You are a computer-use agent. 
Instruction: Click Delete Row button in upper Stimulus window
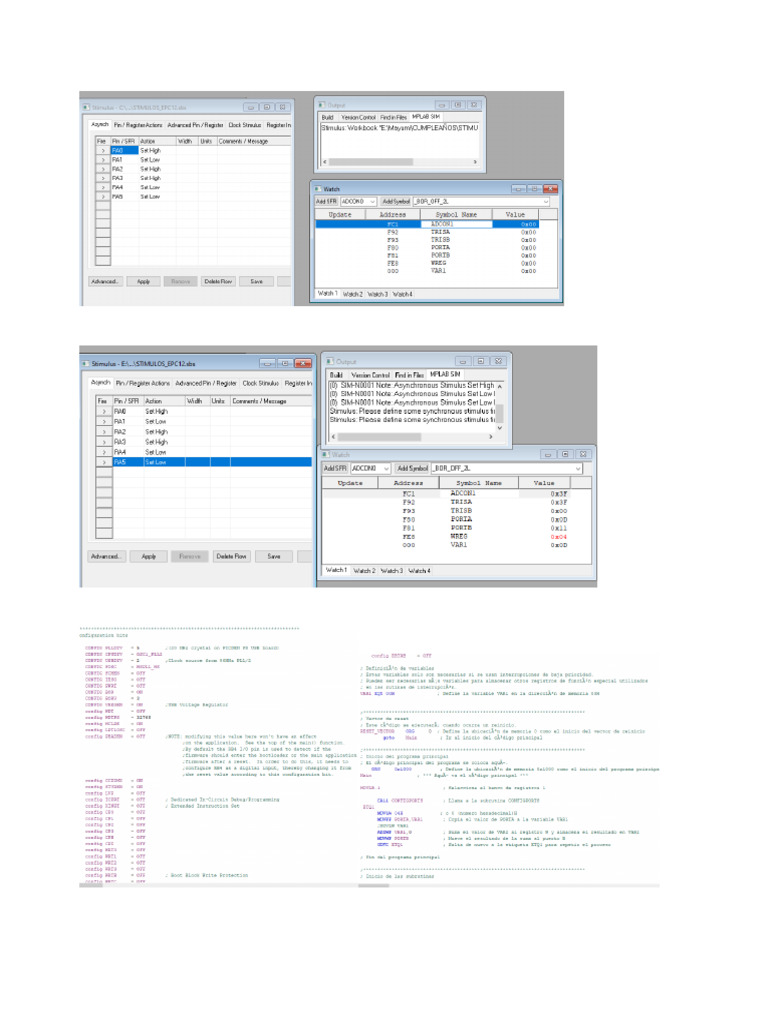pos(218,281)
